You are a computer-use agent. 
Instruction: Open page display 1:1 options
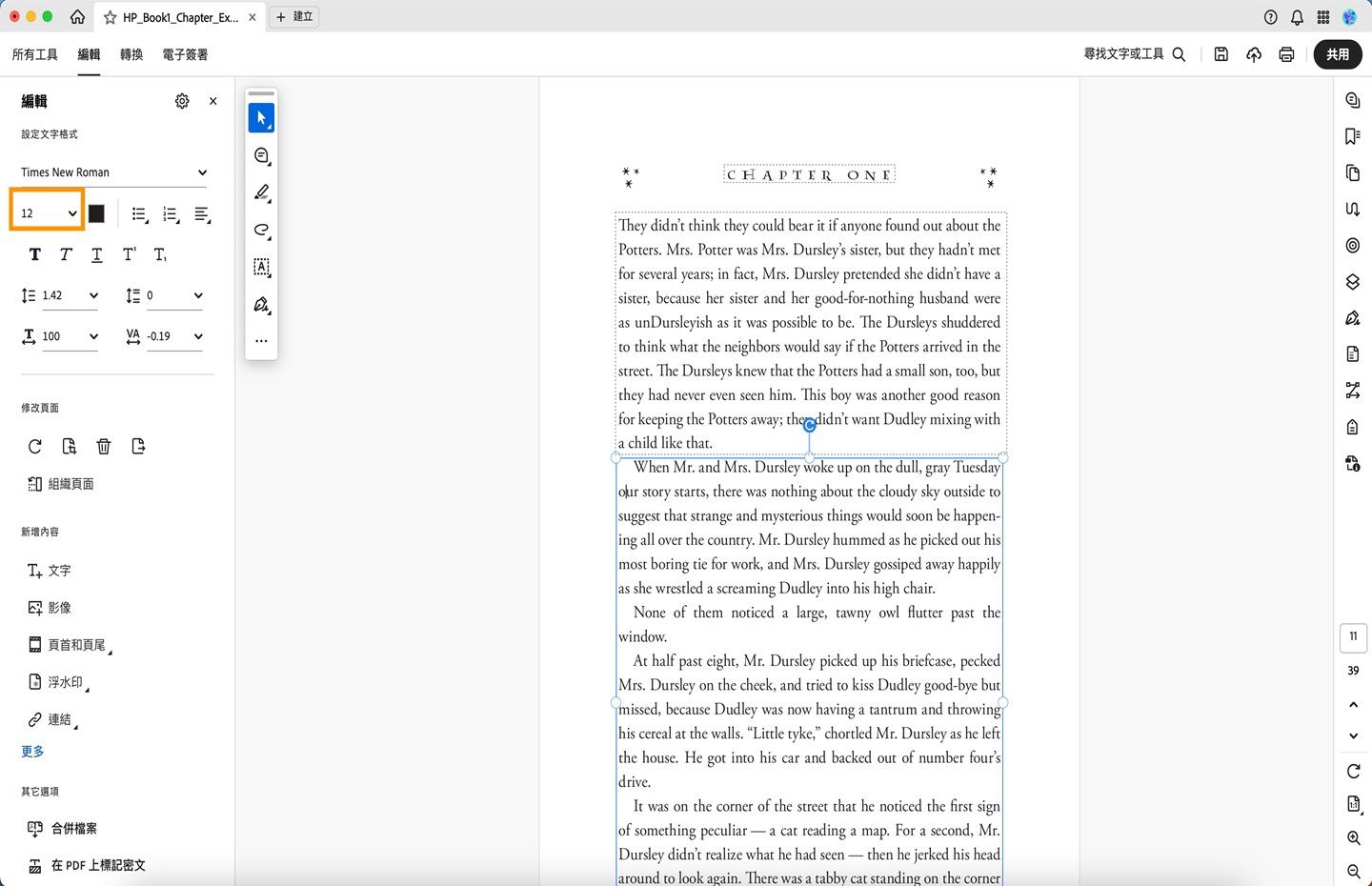pos(1353,804)
